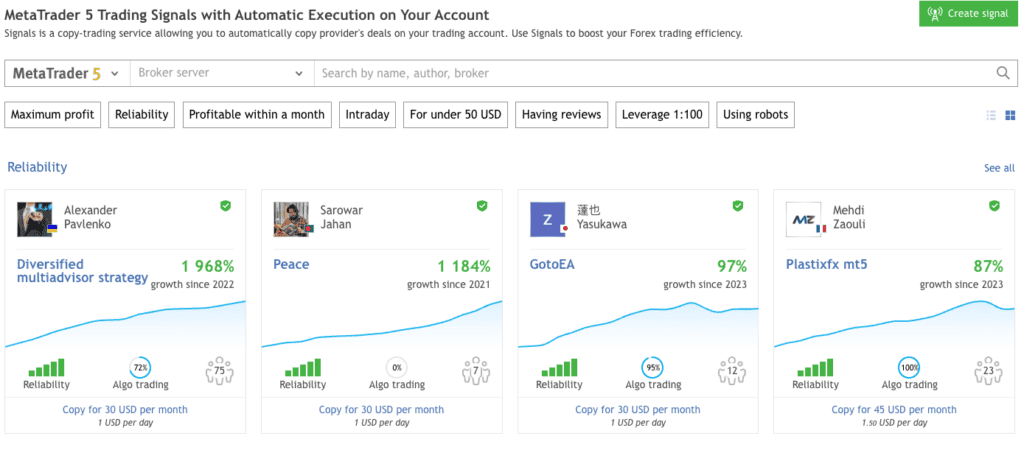This screenshot has width=1024, height=450.
Task: Click the 87% growth value
Action: click(x=988, y=266)
